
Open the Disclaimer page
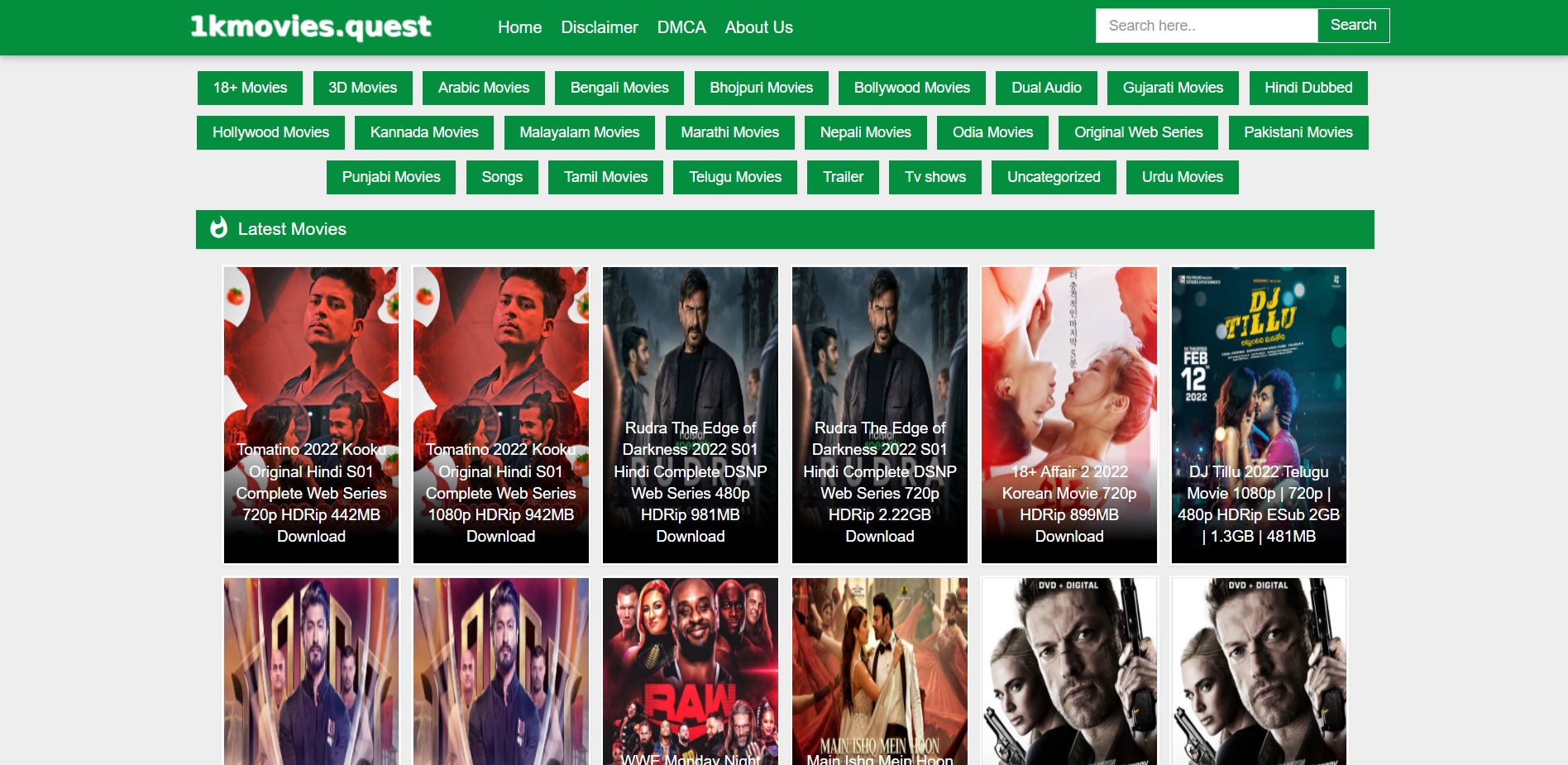point(600,27)
